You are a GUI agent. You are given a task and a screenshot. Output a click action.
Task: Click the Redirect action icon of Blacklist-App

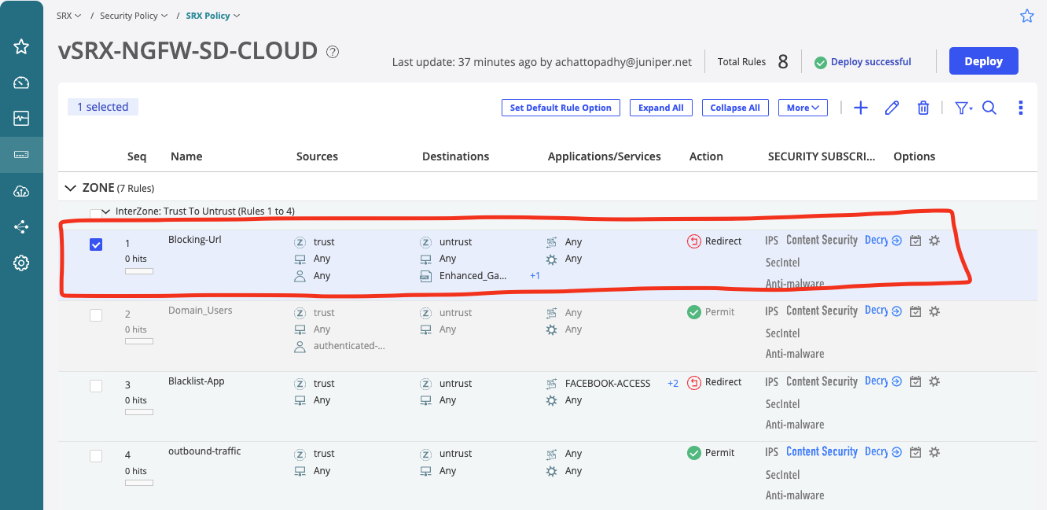click(694, 382)
